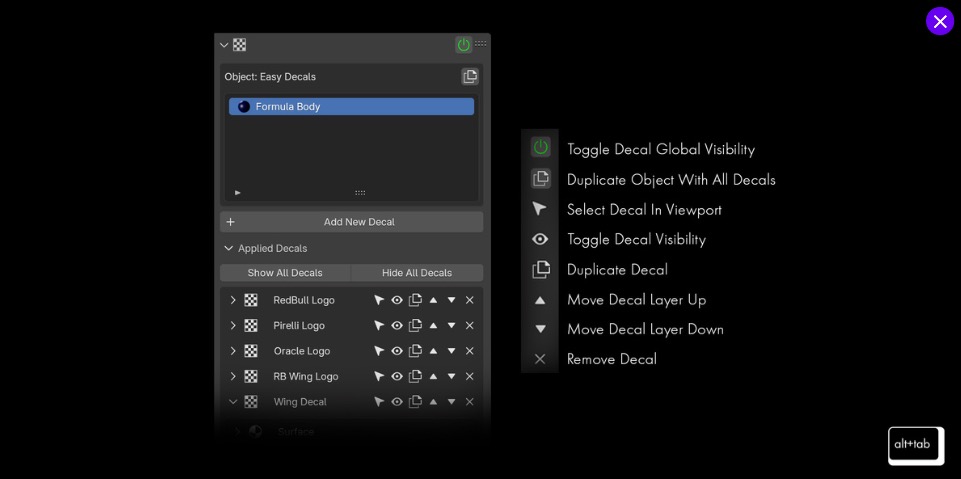Remove the RedBull Logo decal
The width and height of the screenshot is (961, 479).
pos(469,300)
